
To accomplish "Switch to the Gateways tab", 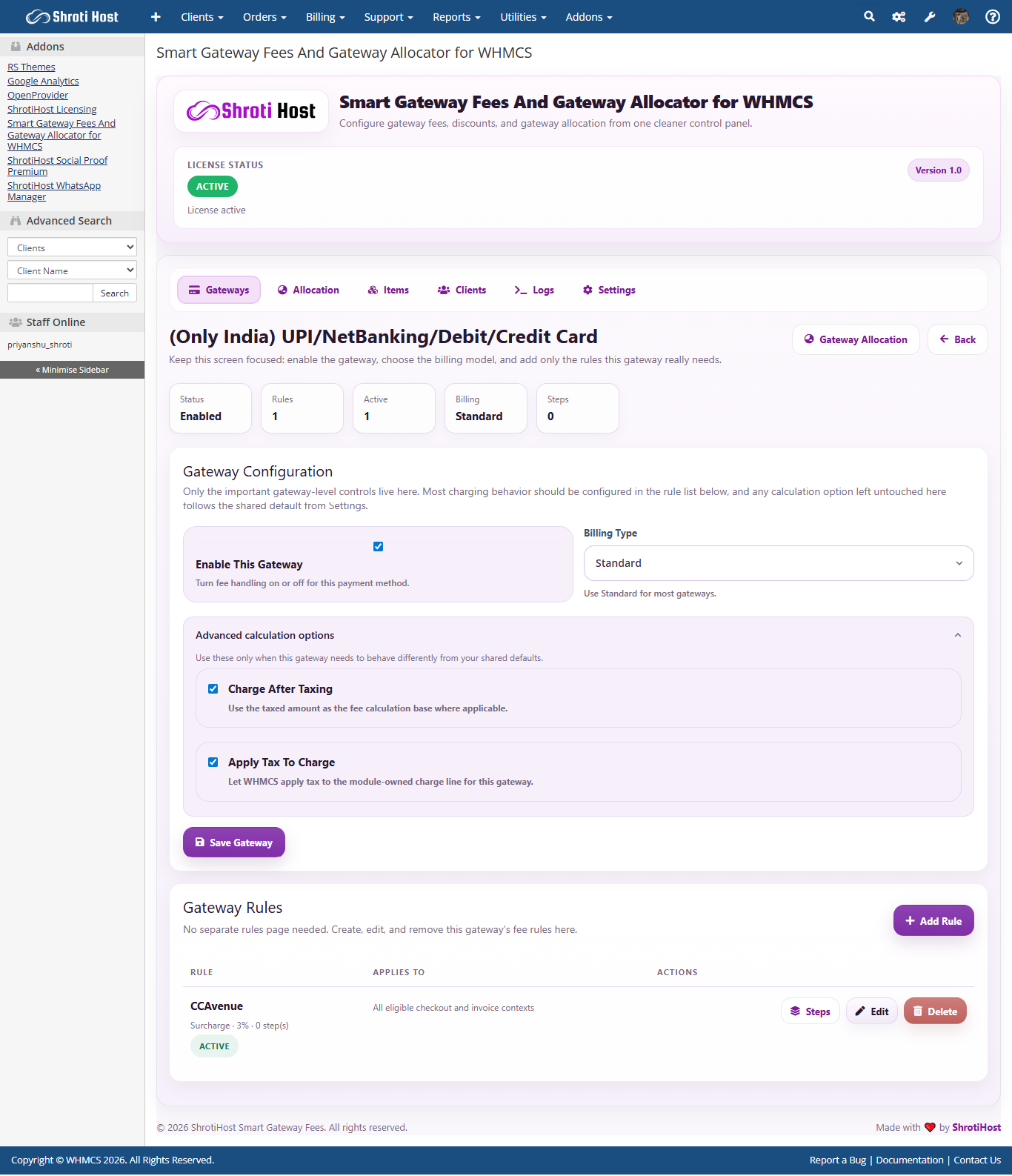I will click(219, 290).
